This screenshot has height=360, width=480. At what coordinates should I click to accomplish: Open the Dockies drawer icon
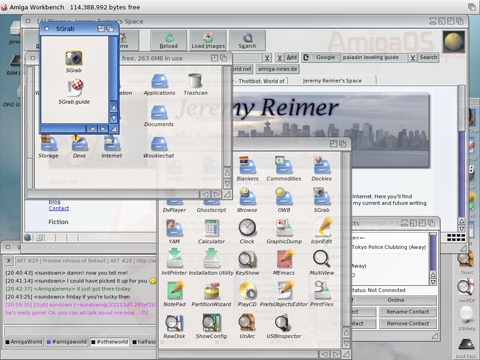(x=321, y=166)
